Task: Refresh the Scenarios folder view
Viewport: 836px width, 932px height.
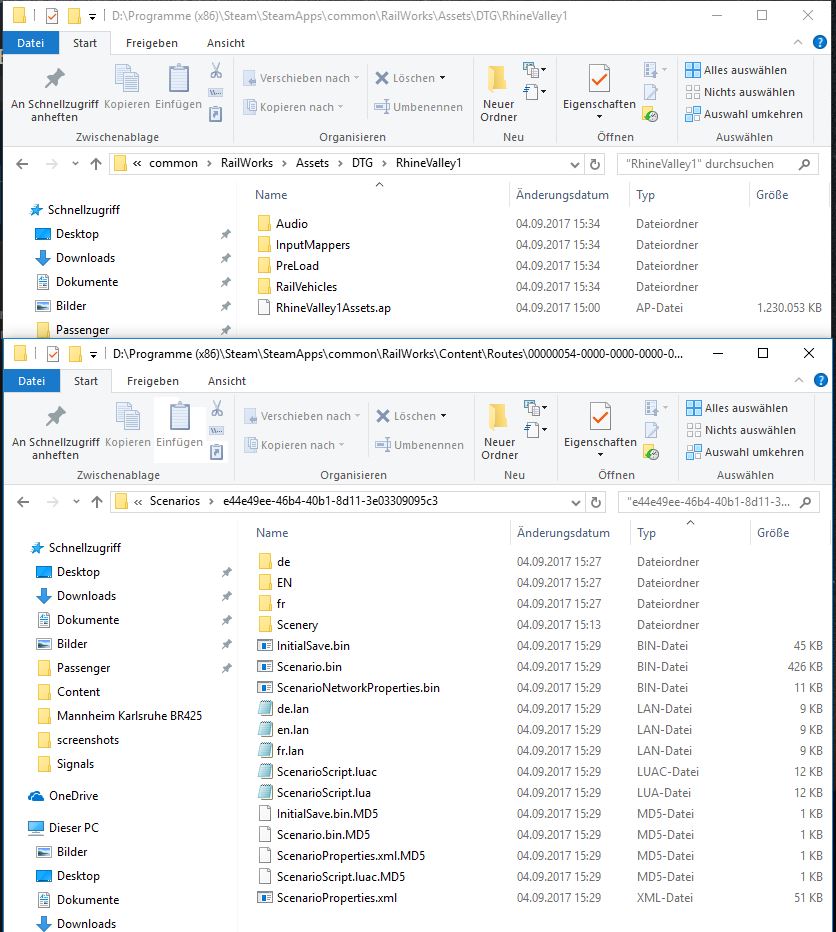Action: (596, 502)
